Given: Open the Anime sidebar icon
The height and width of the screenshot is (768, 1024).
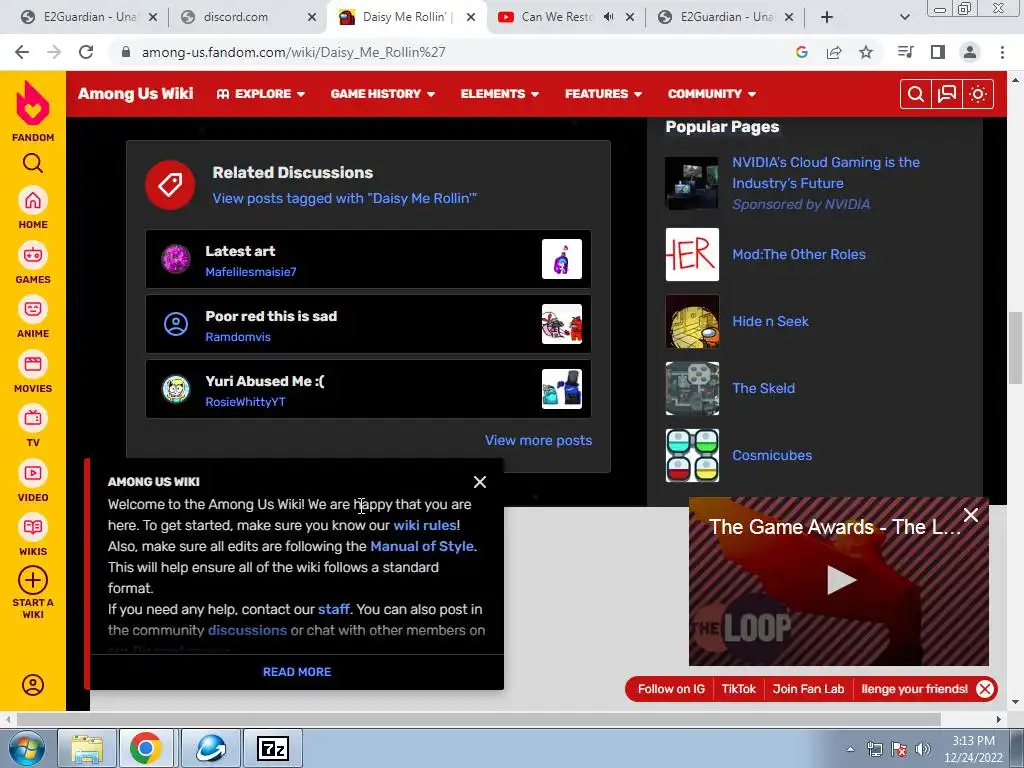Looking at the screenshot, I should point(33,310).
